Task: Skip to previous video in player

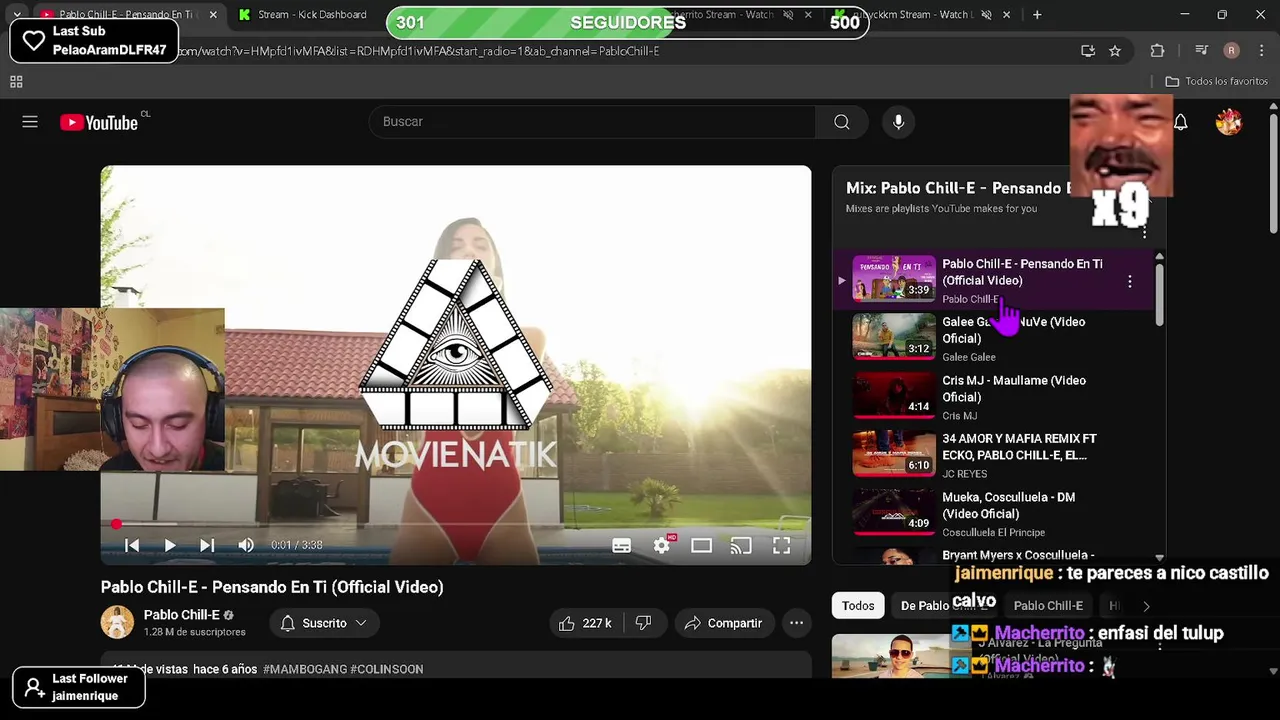Action: 132,545
